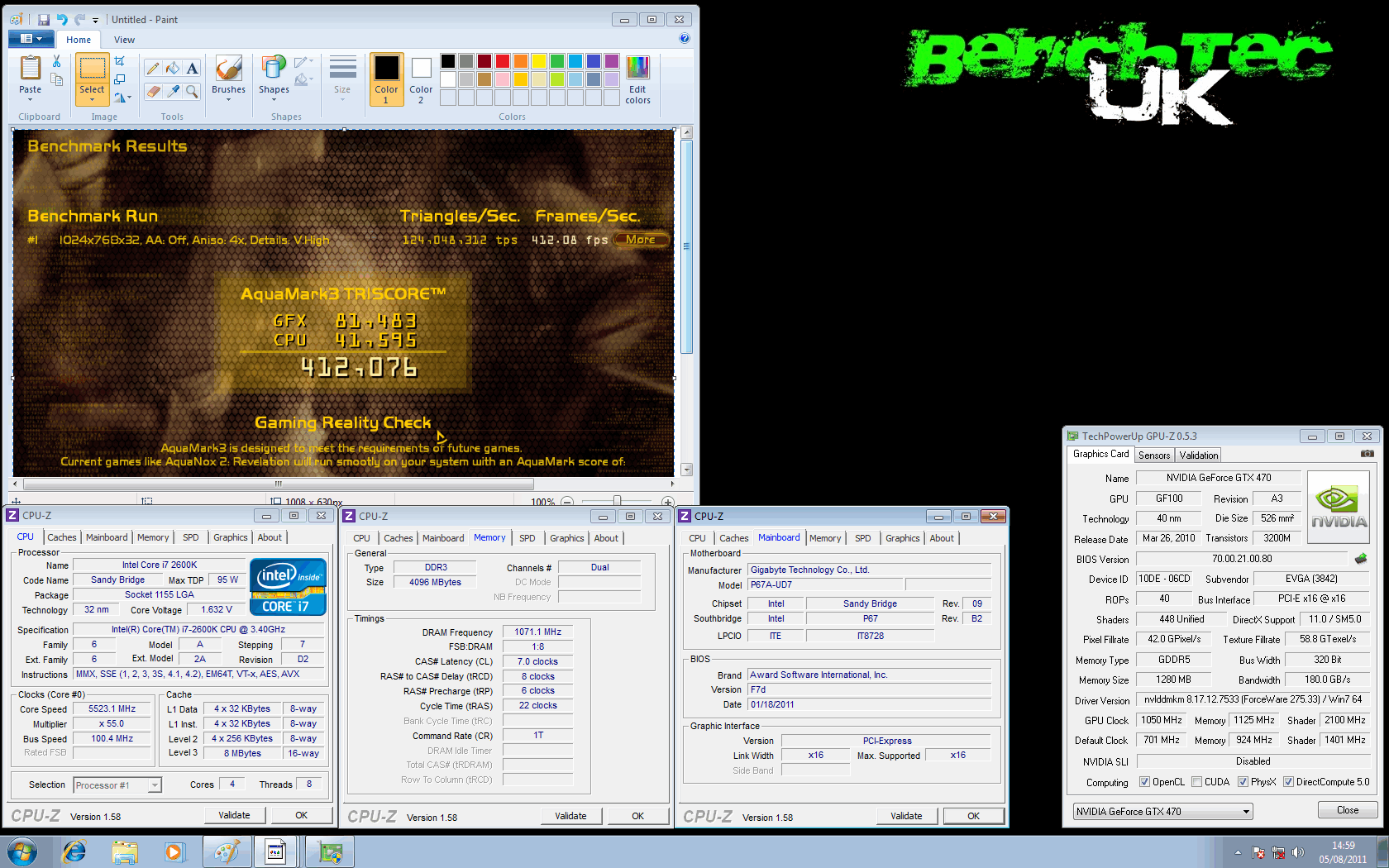Select the Pencil tool in Paint

click(153, 69)
